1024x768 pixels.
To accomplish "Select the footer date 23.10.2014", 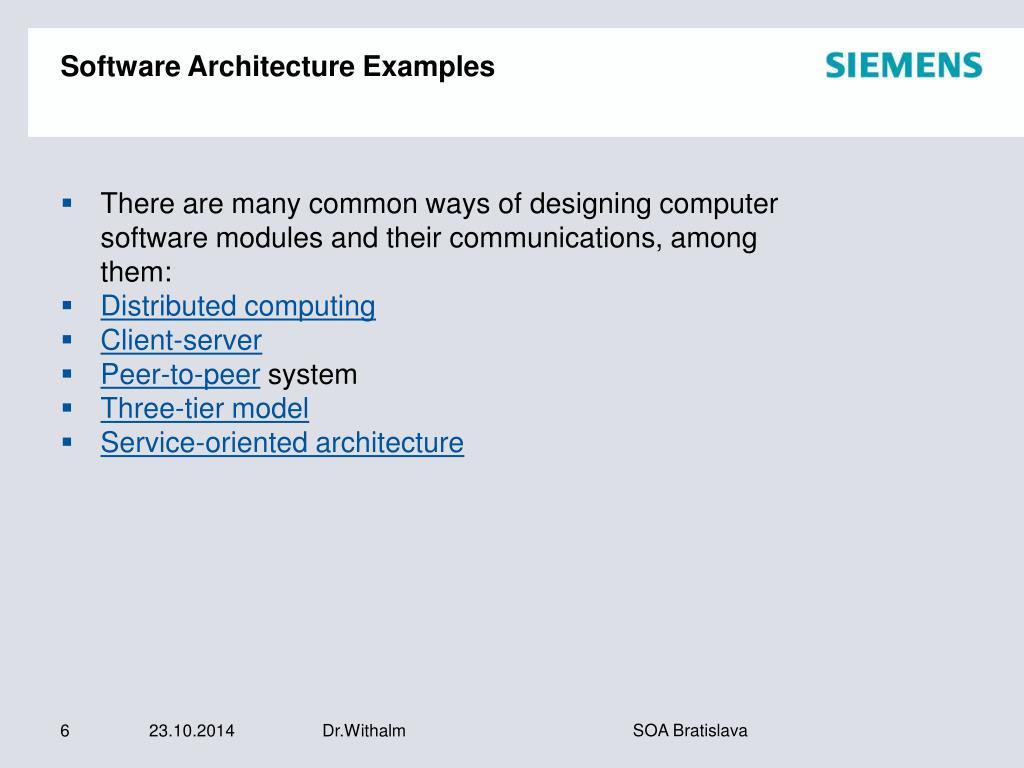I will point(192,731).
